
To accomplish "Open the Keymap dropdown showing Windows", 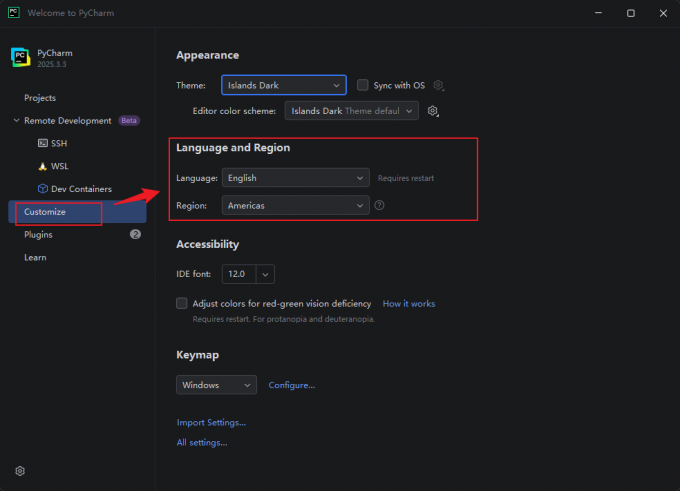I will (216, 385).
